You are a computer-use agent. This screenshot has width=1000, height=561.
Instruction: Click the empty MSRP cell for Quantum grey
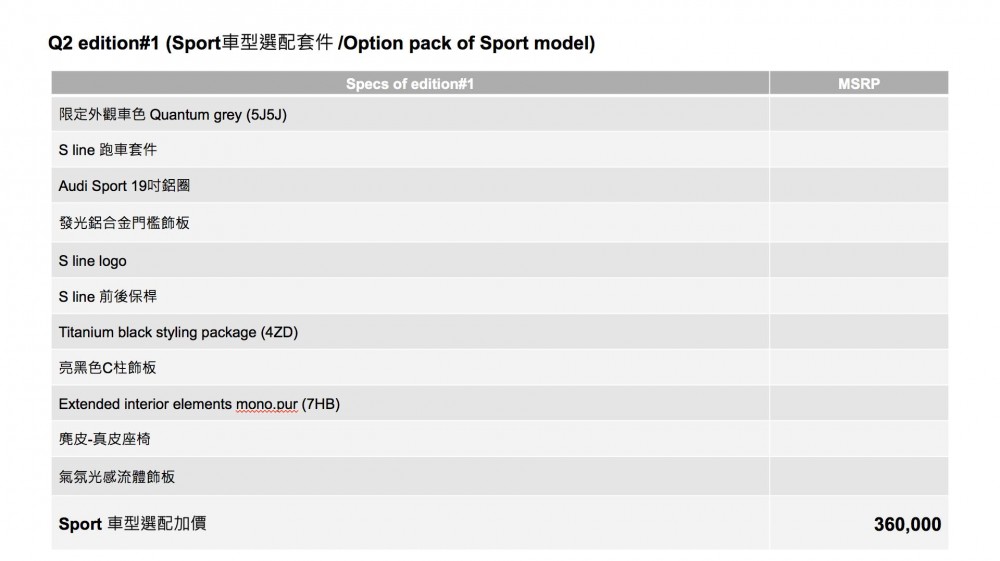coord(858,114)
